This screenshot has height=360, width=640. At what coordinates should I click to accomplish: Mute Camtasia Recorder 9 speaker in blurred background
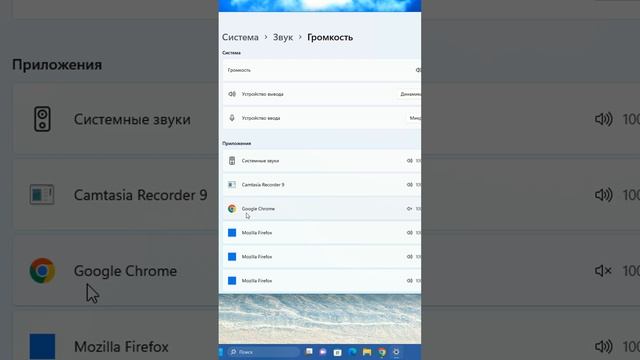click(x=603, y=195)
